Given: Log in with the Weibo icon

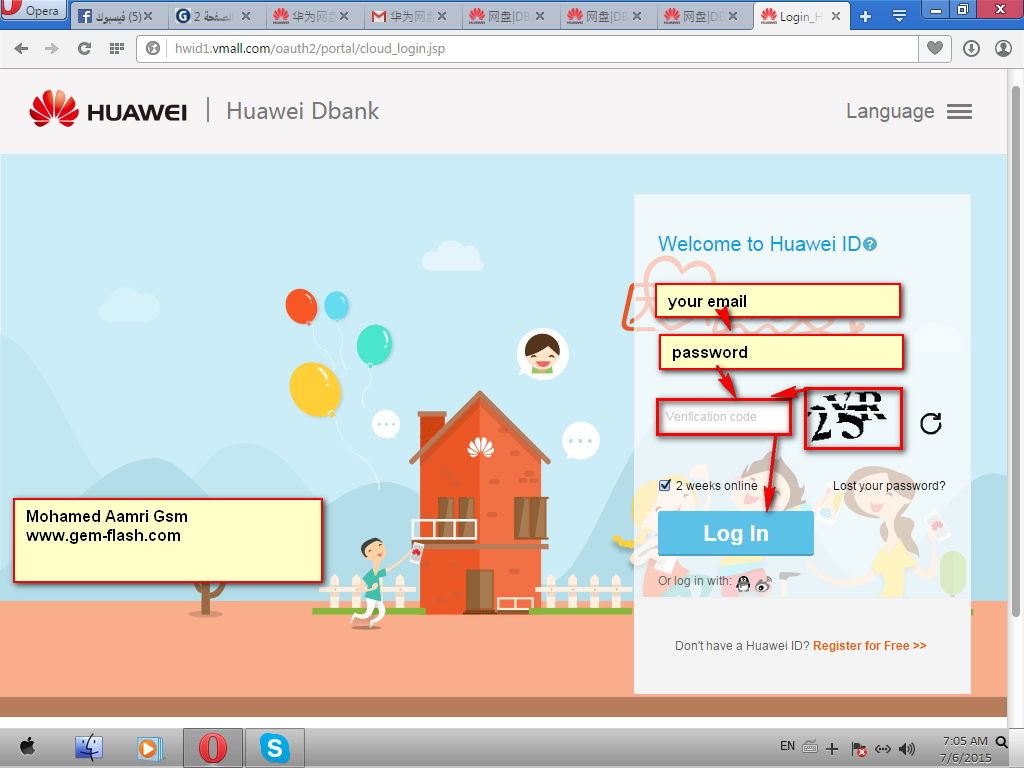Looking at the screenshot, I should pyautogui.click(x=763, y=584).
